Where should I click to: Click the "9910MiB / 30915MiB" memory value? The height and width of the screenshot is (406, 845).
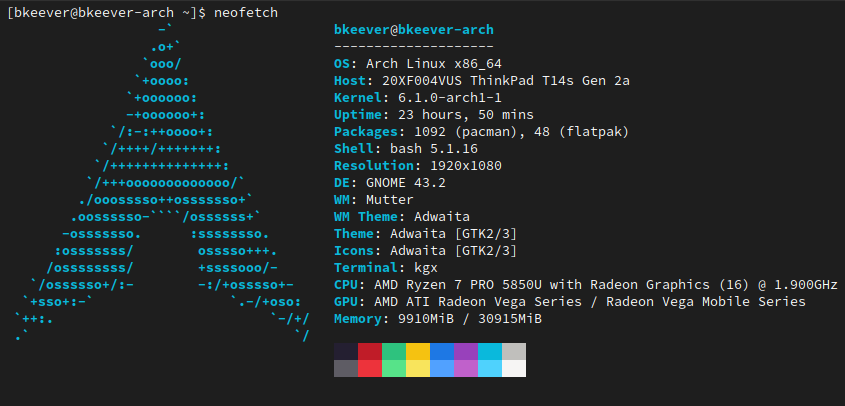[x=470, y=319]
